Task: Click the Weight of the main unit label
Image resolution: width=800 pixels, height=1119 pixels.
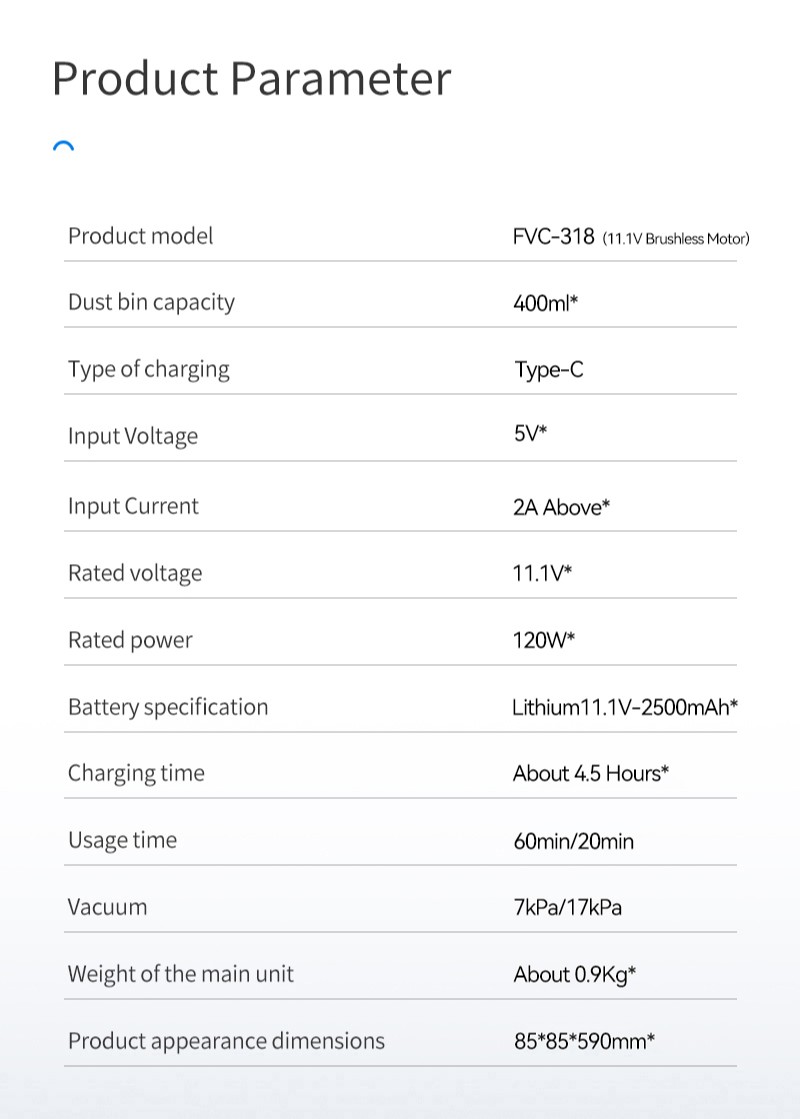Action: 181,974
